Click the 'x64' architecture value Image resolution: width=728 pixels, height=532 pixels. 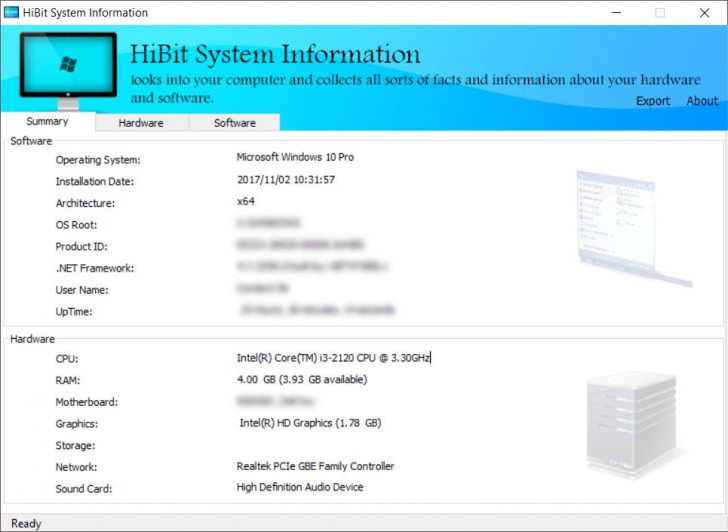coord(246,201)
